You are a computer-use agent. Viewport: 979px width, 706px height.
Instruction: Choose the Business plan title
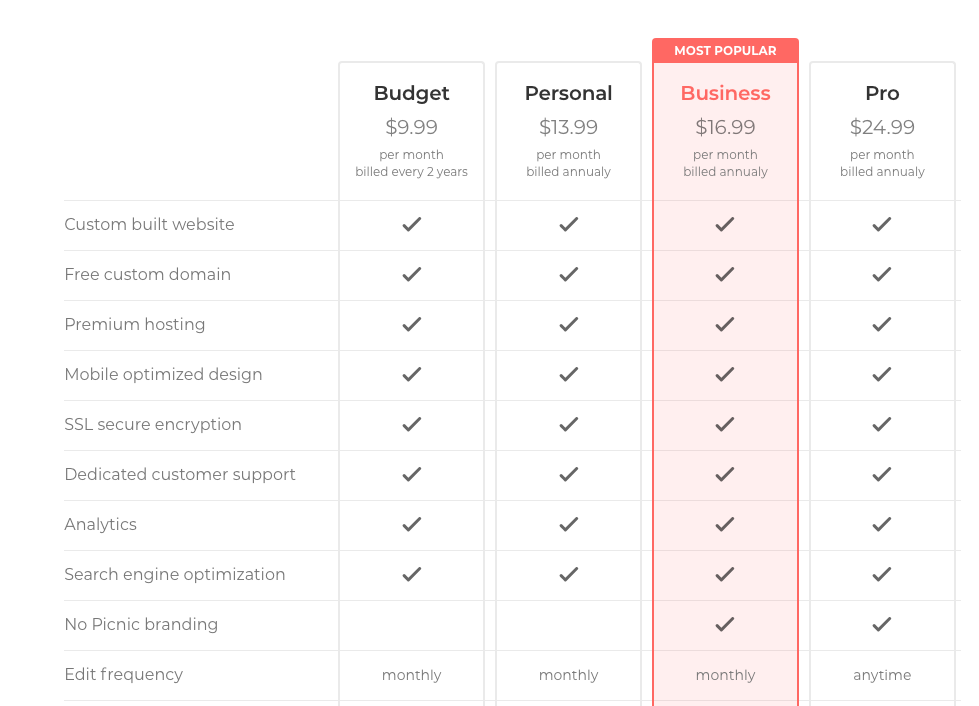coord(725,93)
